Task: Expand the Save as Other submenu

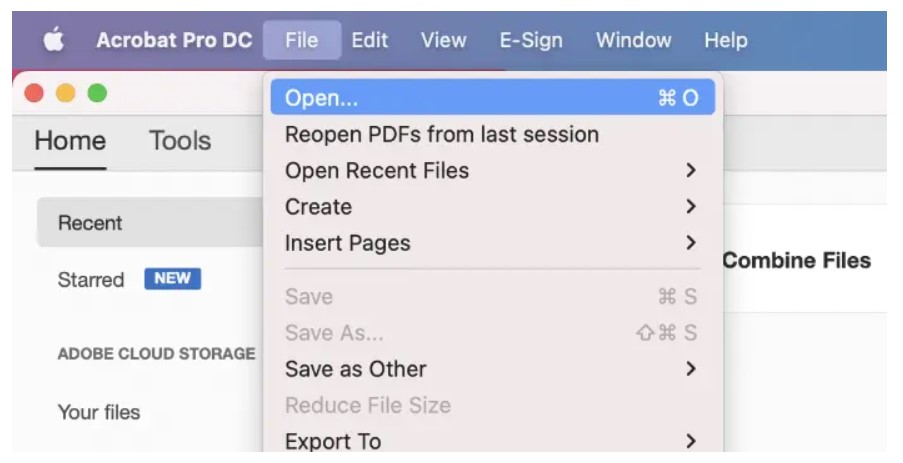Action: [492, 369]
